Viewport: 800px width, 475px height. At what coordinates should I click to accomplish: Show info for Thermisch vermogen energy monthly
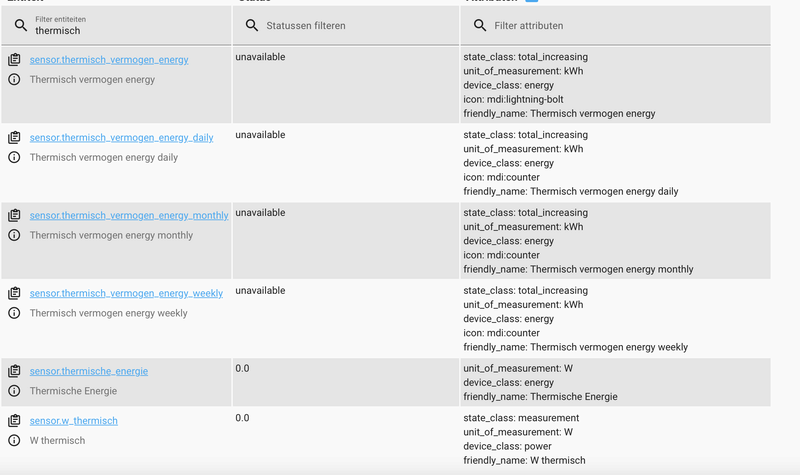coord(14,235)
